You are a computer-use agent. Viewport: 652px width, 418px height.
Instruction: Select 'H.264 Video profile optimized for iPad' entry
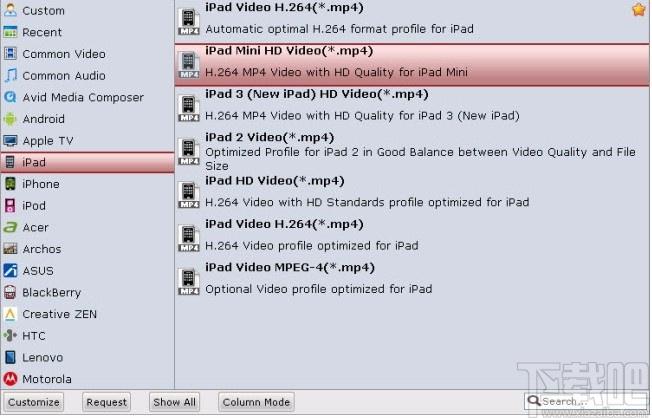(x=412, y=238)
